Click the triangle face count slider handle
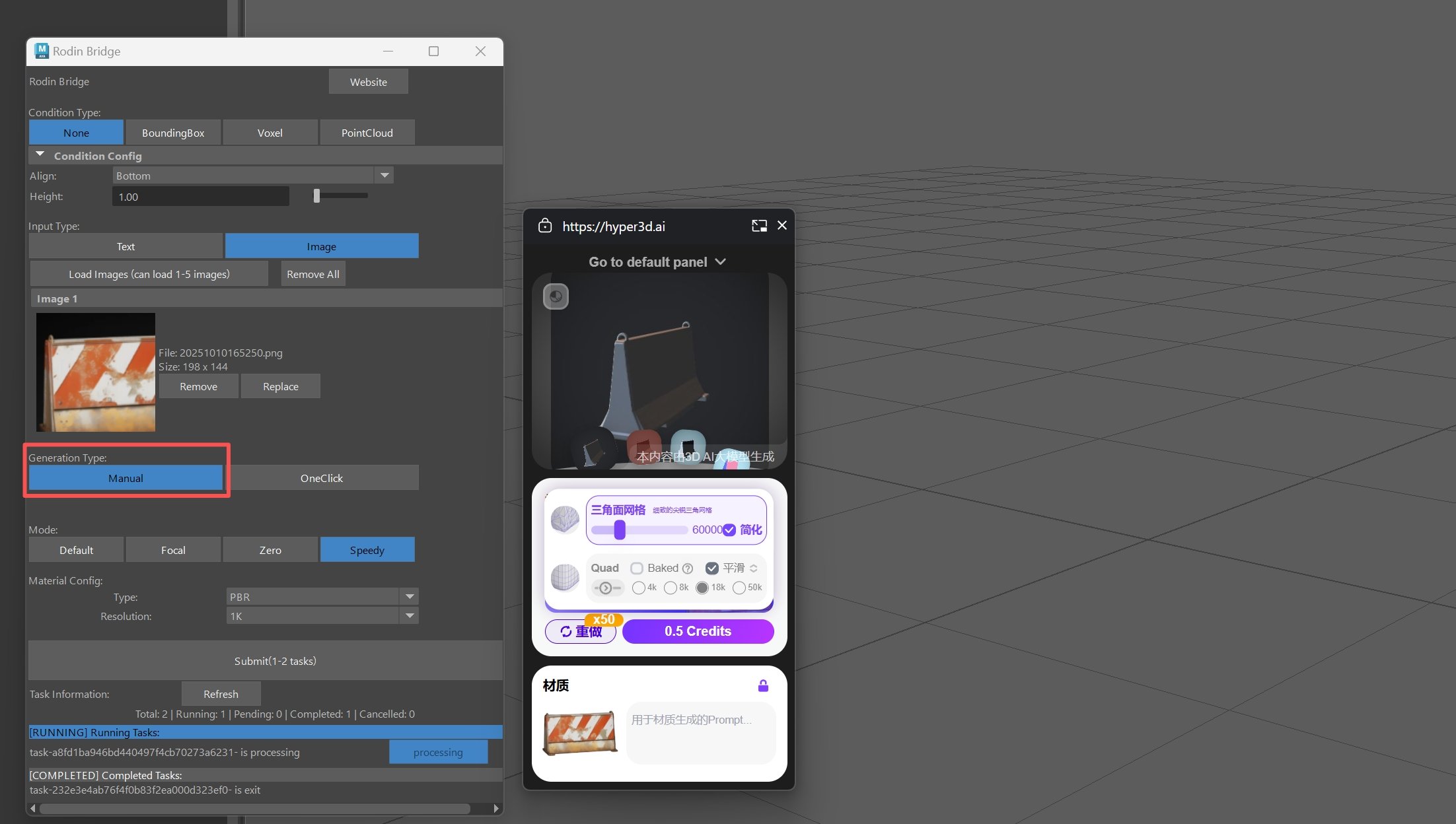Screen dimensions: 1456x824 (620, 530)
